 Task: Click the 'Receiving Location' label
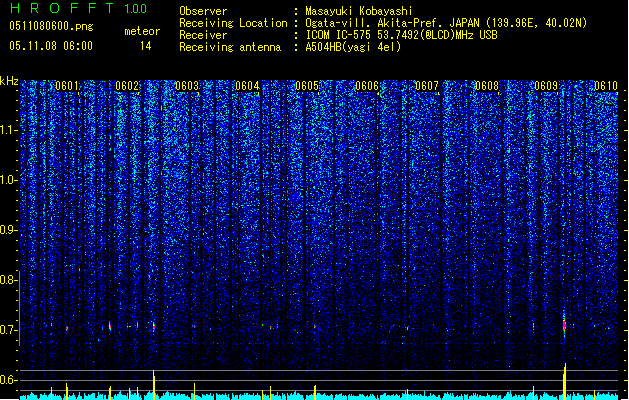pyautogui.click(x=233, y=23)
